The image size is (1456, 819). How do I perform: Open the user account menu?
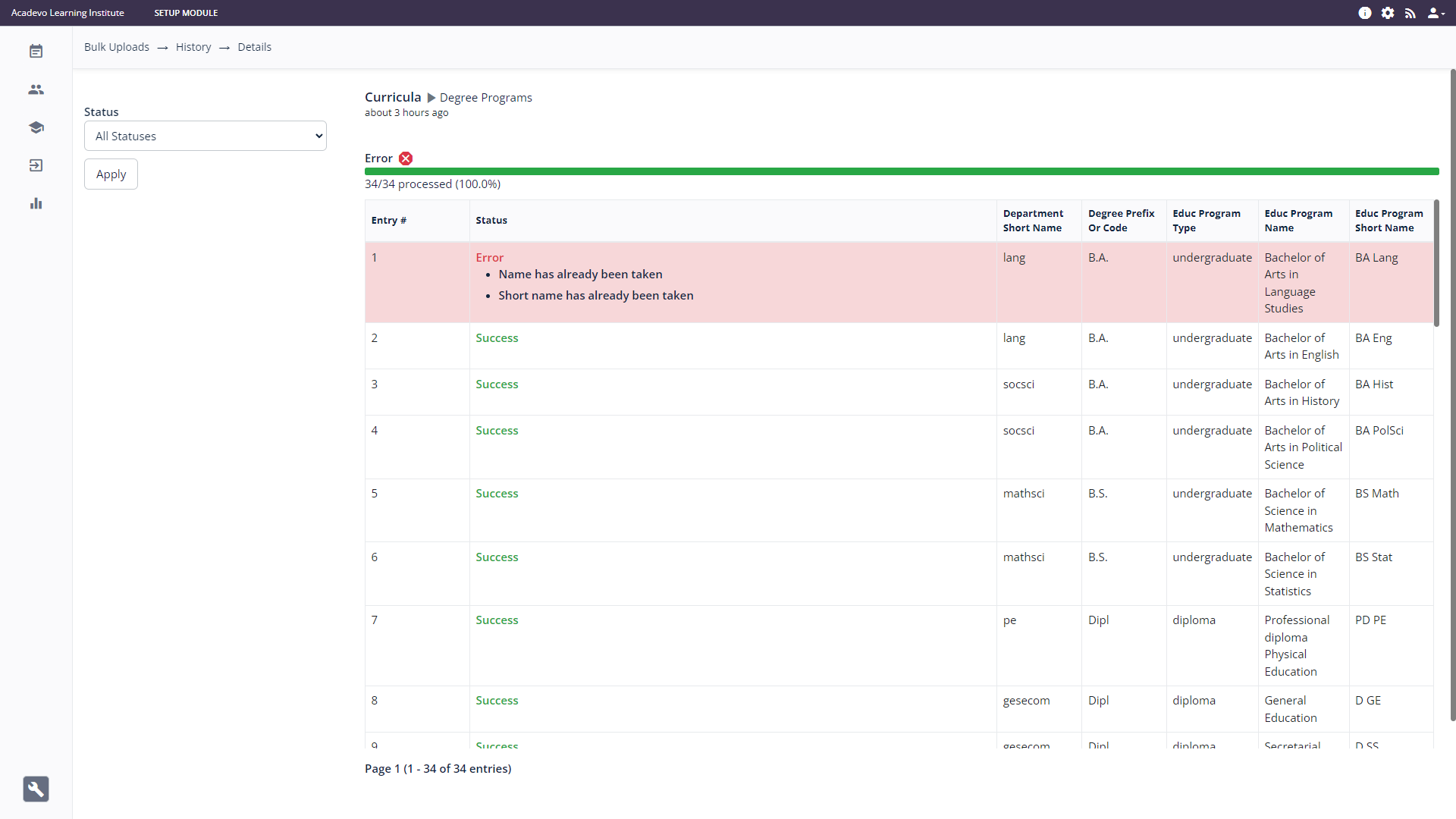click(1435, 13)
